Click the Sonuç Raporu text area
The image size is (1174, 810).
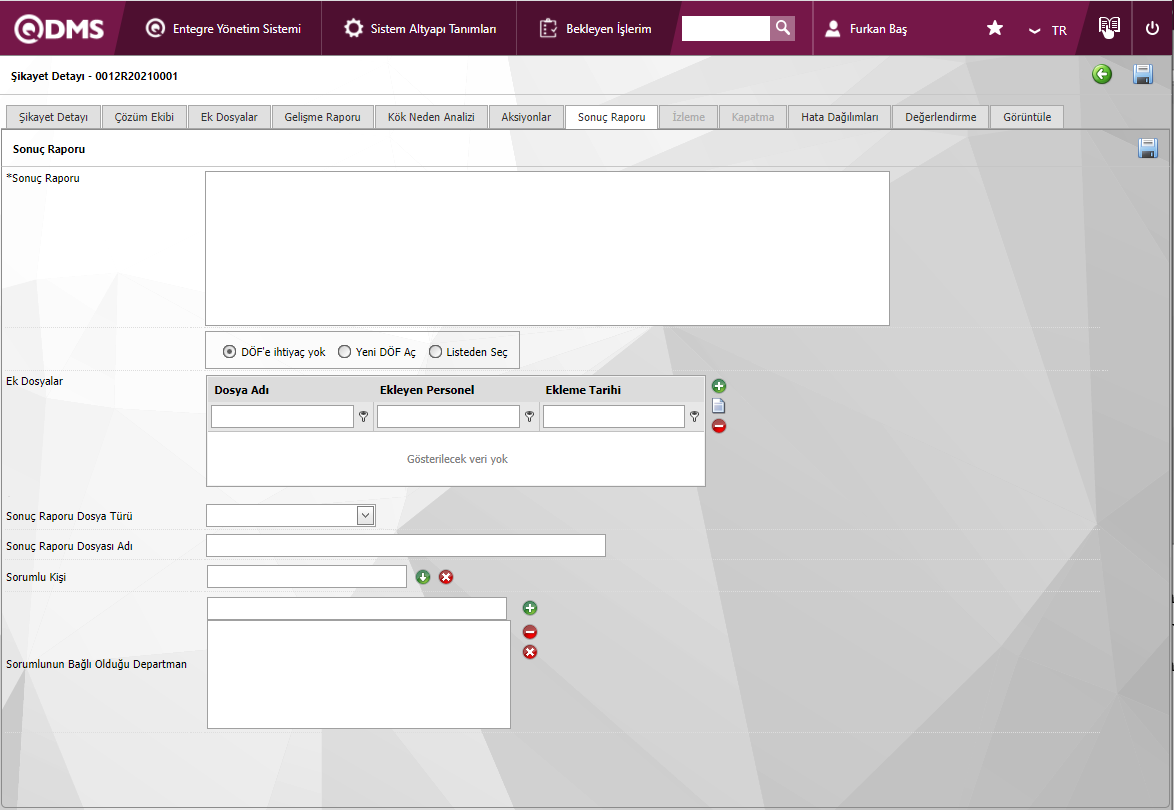pos(547,249)
